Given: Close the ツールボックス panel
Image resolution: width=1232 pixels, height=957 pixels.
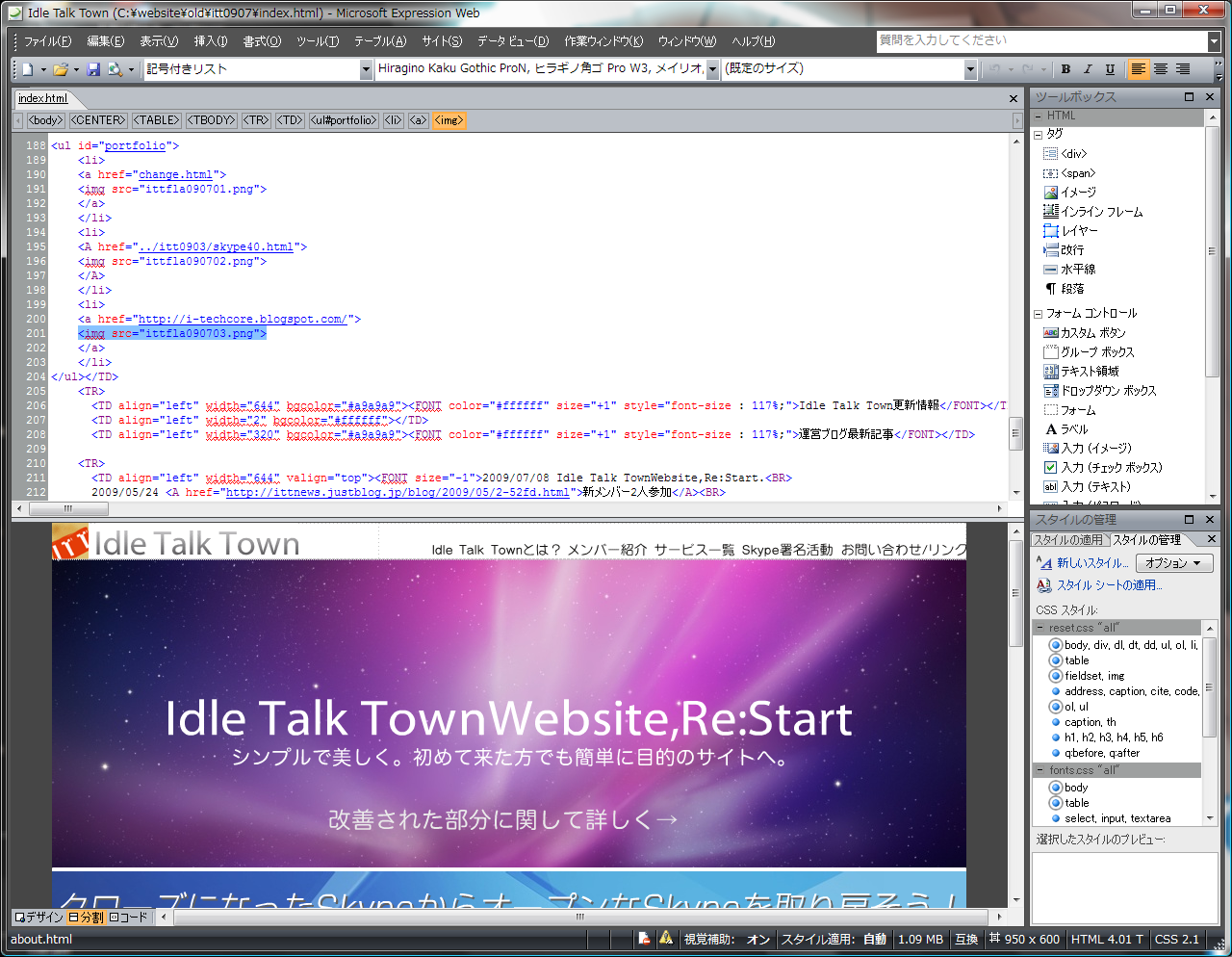Looking at the screenshot, I should pos(1210,97).
